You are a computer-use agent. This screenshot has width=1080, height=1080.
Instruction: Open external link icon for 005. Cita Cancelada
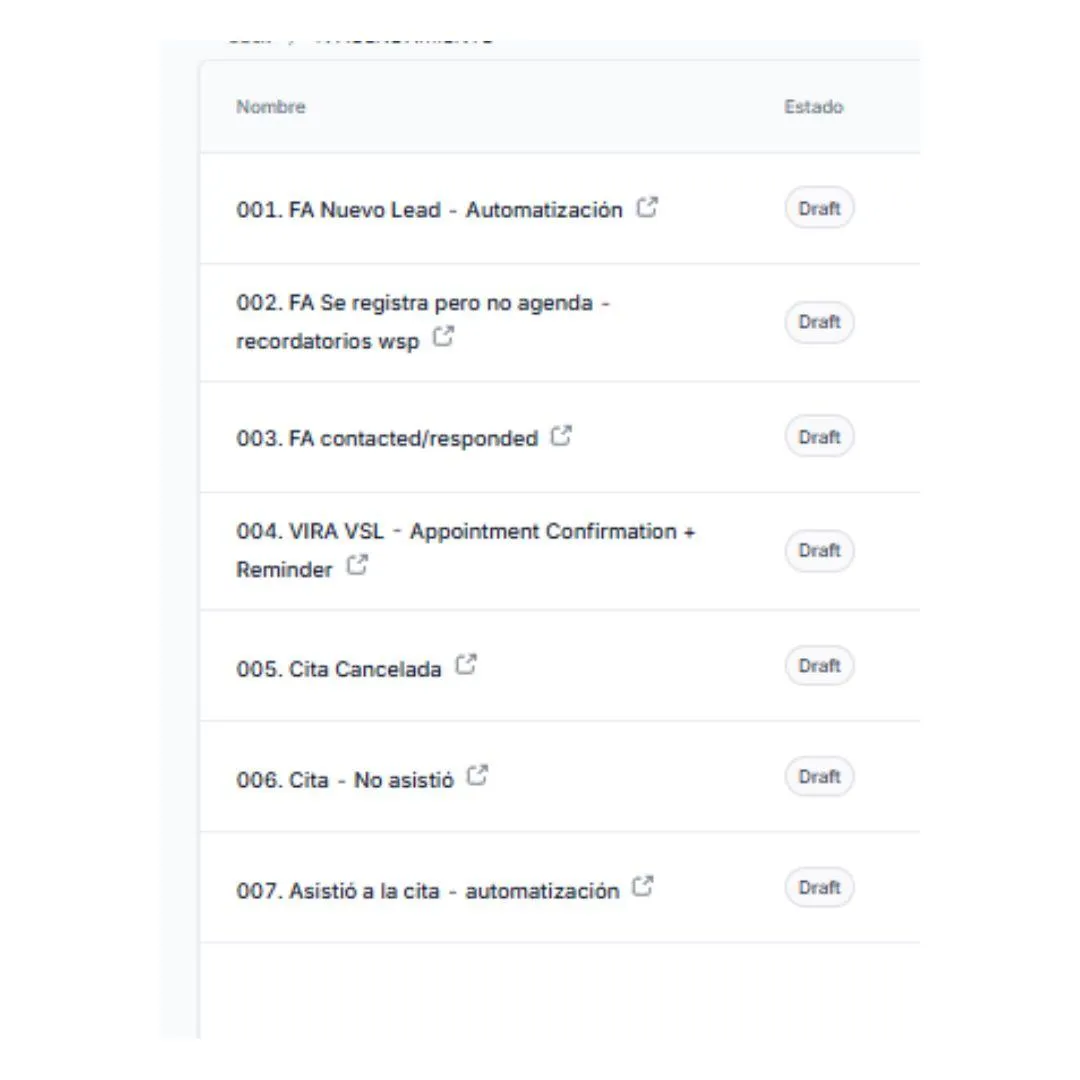tap(466, 665)
